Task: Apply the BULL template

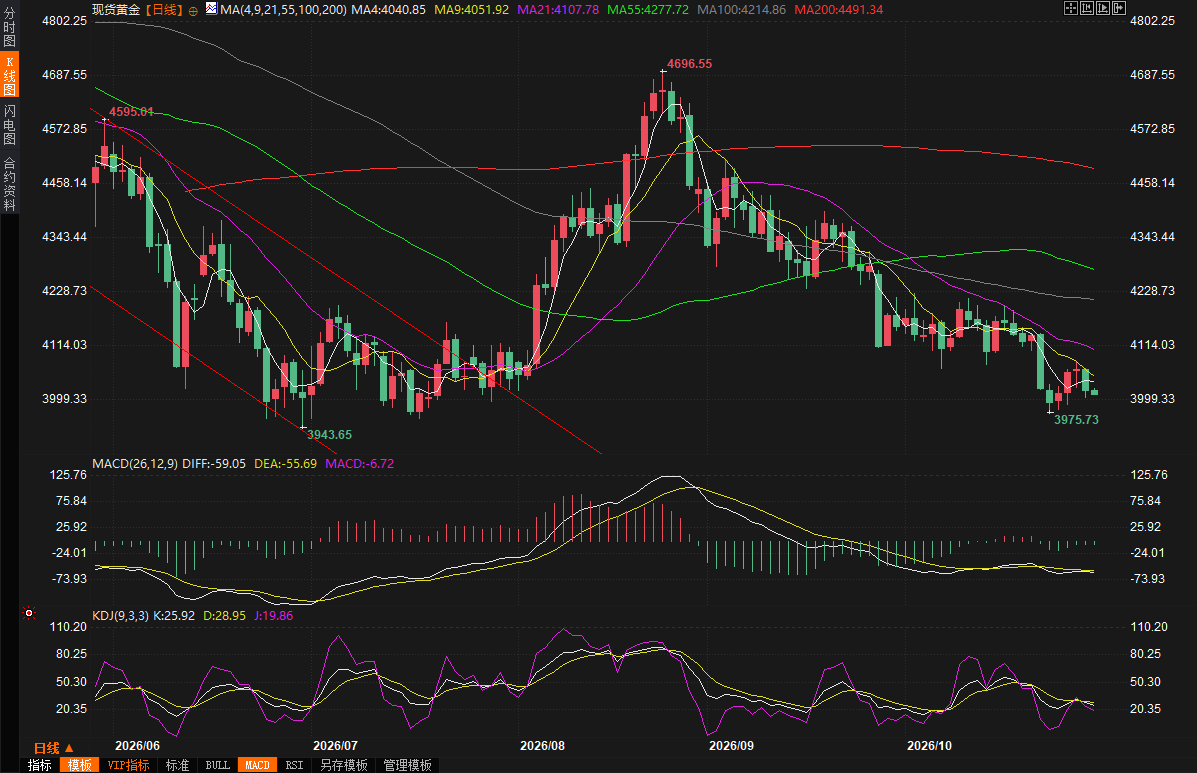Action: click(218, 765)
